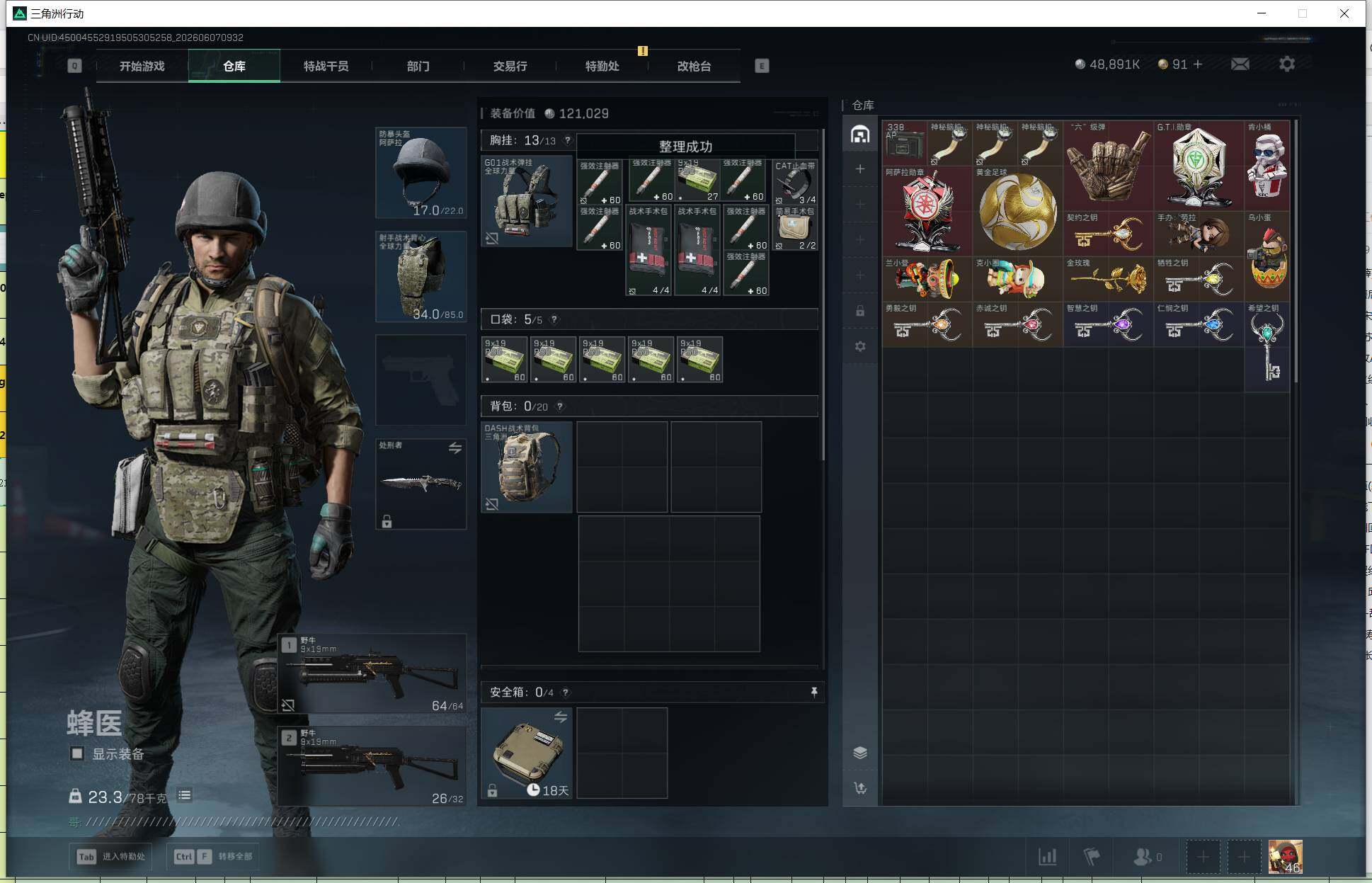Open the 部门 tab
The width and height of the screenshot is (1372, 883).
(418, 66)
